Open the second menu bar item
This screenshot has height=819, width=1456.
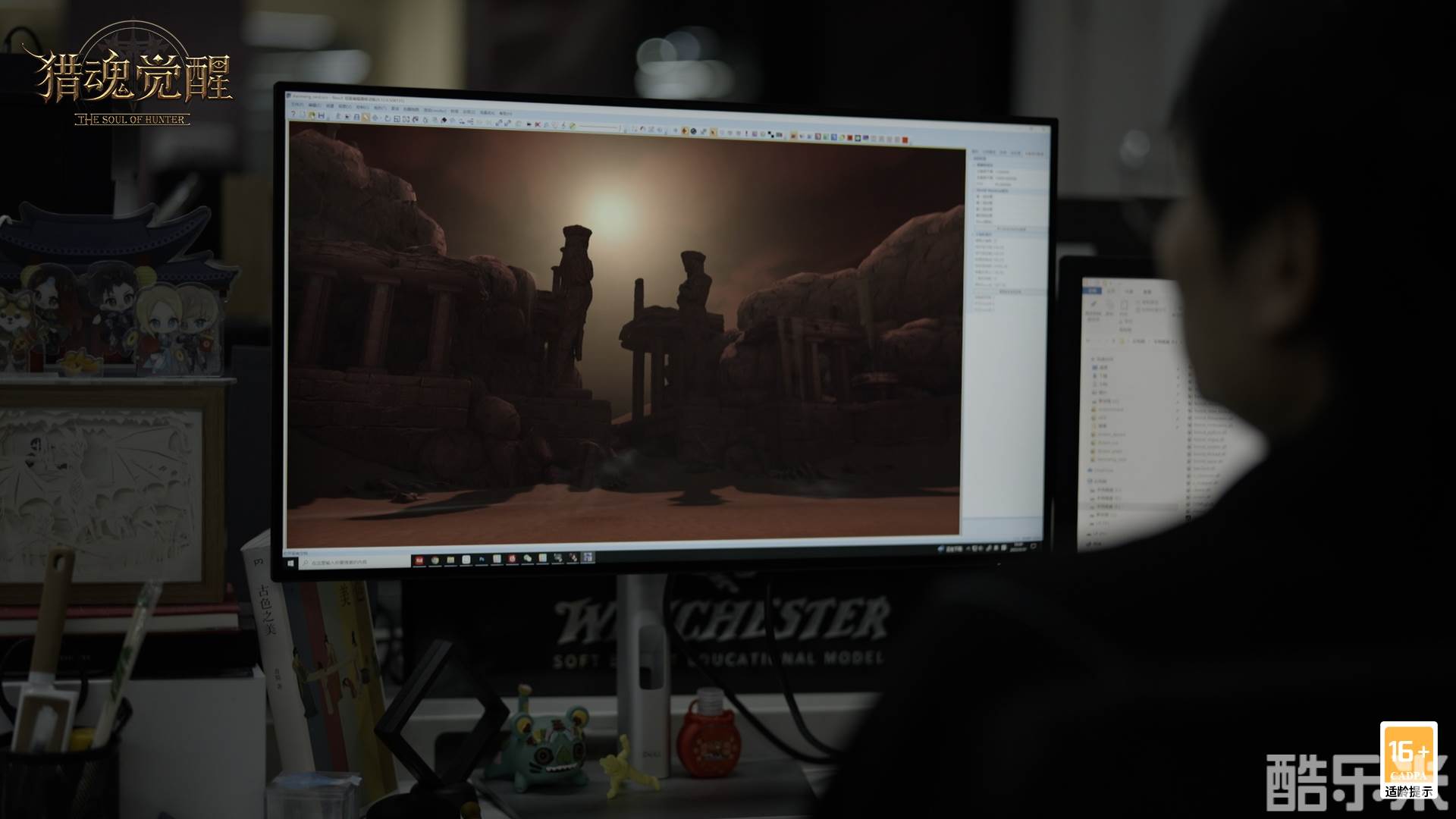click(x=315, y=105)
